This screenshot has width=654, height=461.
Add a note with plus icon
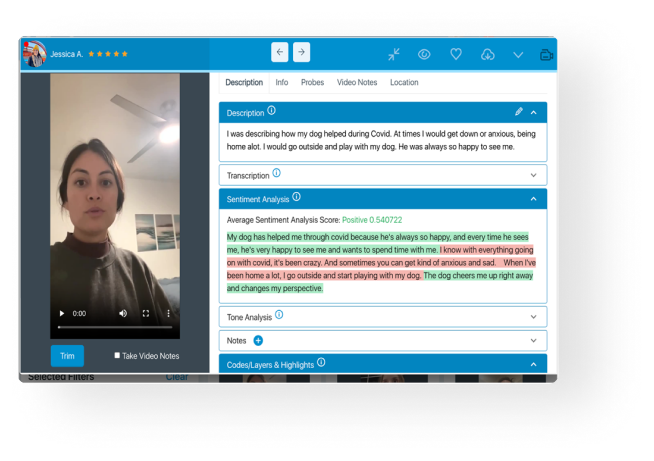[x=258, y=341]
